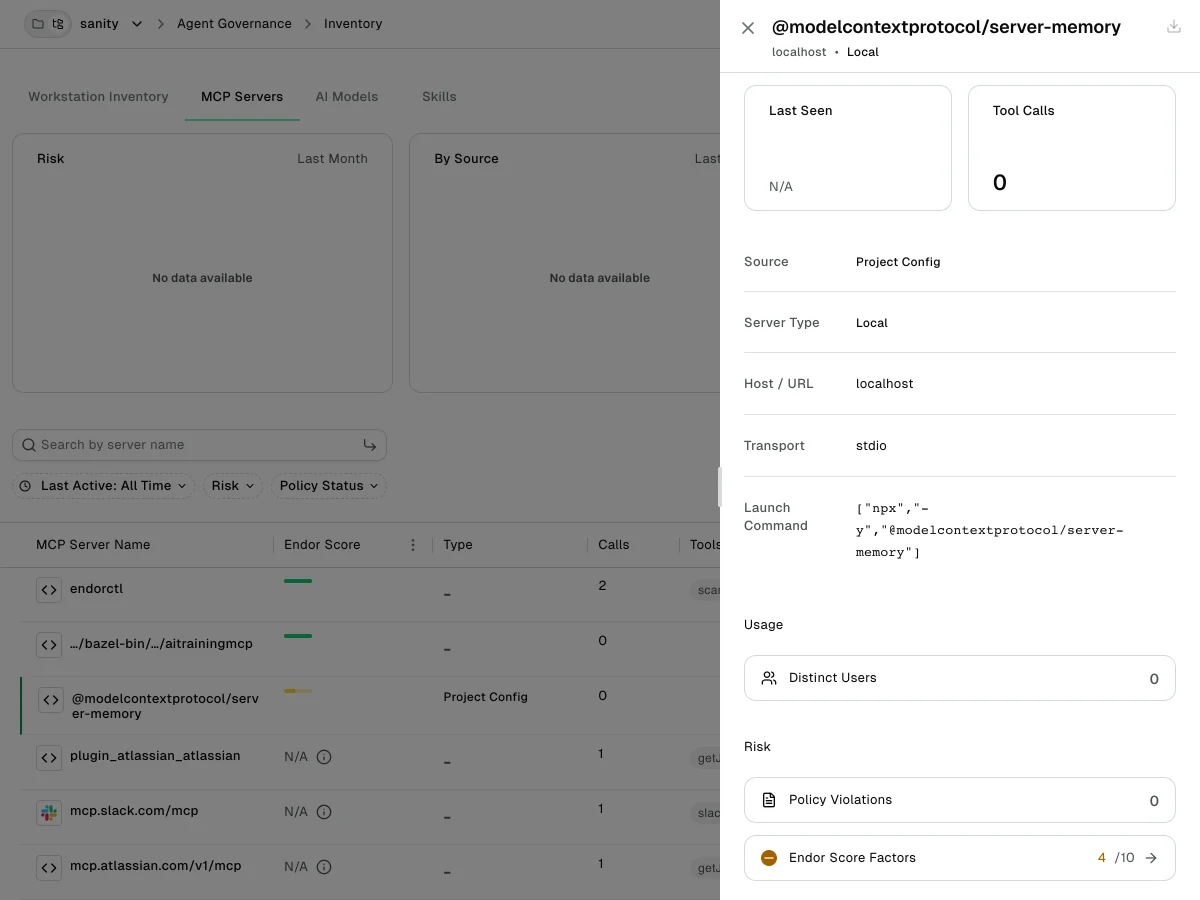
Task: Sort by MCP Server Name column
Action: 93,545
